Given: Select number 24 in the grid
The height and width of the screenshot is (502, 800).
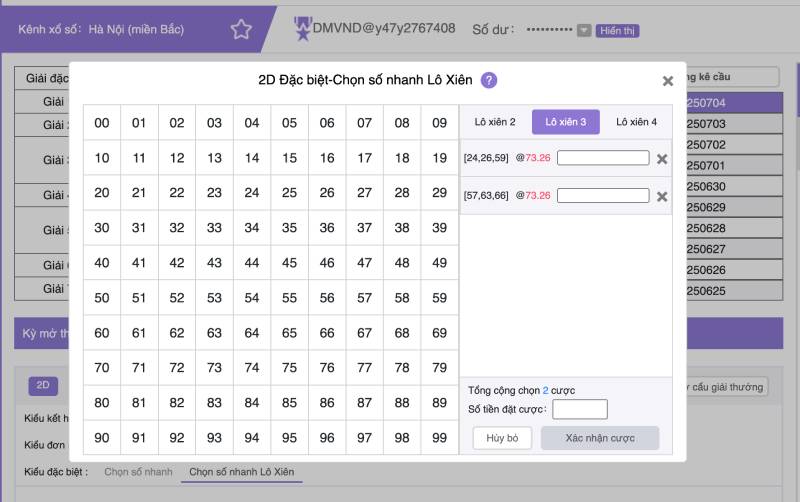Looking at the screenshot, I should coord(252,193).
